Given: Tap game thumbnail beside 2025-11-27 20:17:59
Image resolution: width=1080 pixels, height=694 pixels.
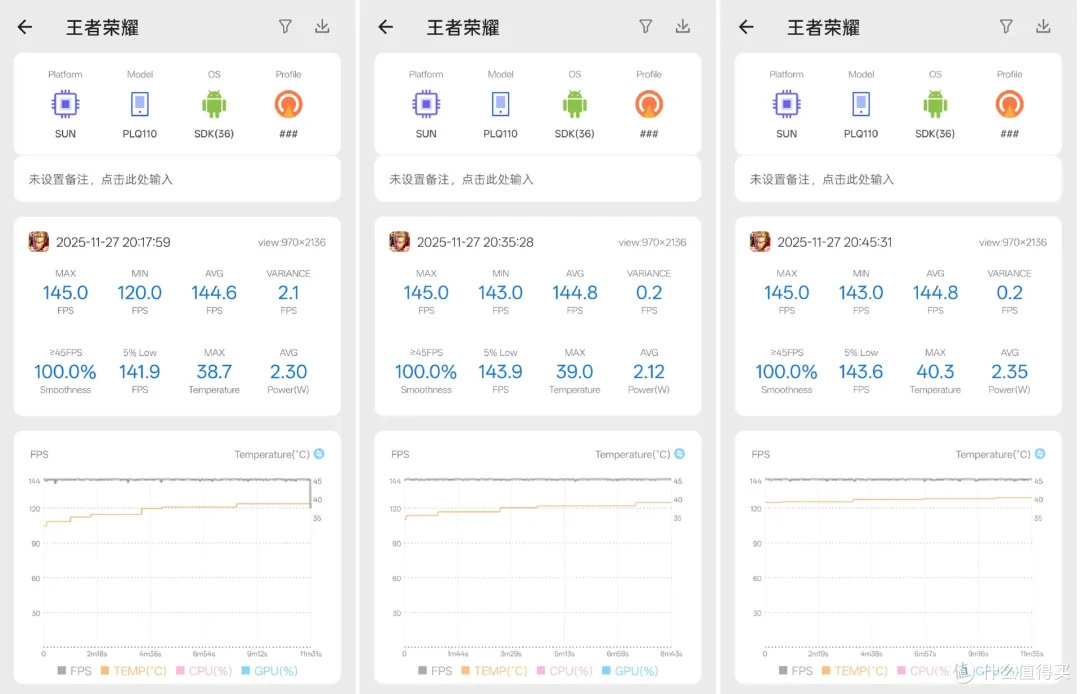Looking at the screenshot, I should coord(39,242).
